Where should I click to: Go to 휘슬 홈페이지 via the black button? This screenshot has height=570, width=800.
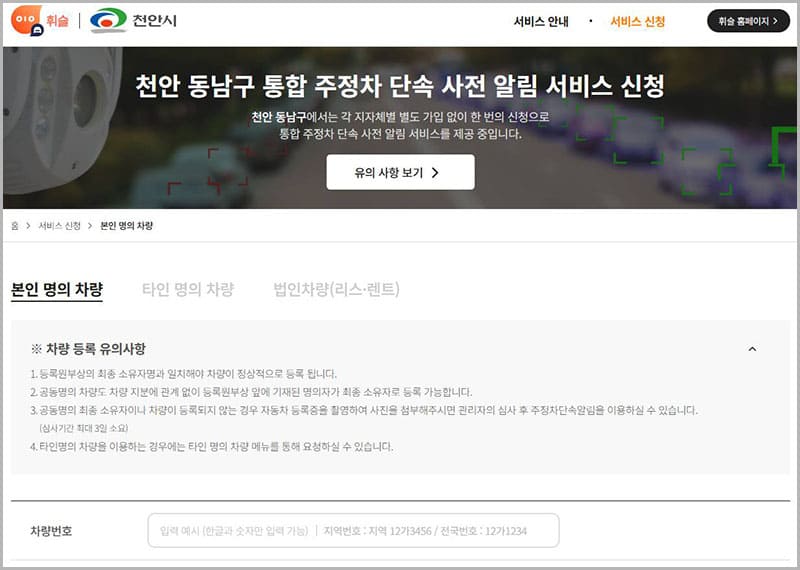tap(747, 21)
